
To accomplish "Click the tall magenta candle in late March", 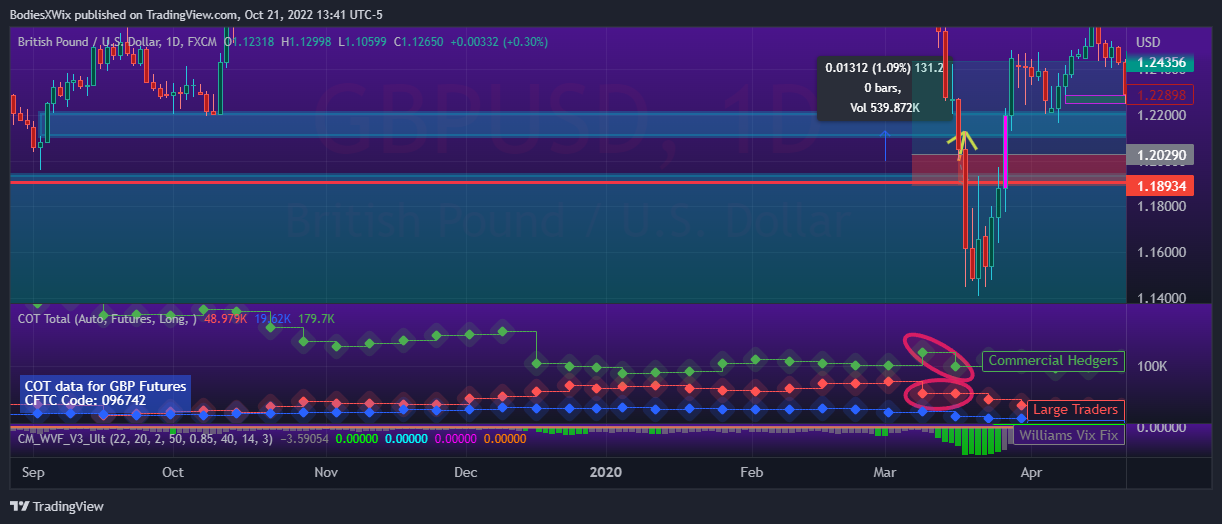I will coord(1004,152).
